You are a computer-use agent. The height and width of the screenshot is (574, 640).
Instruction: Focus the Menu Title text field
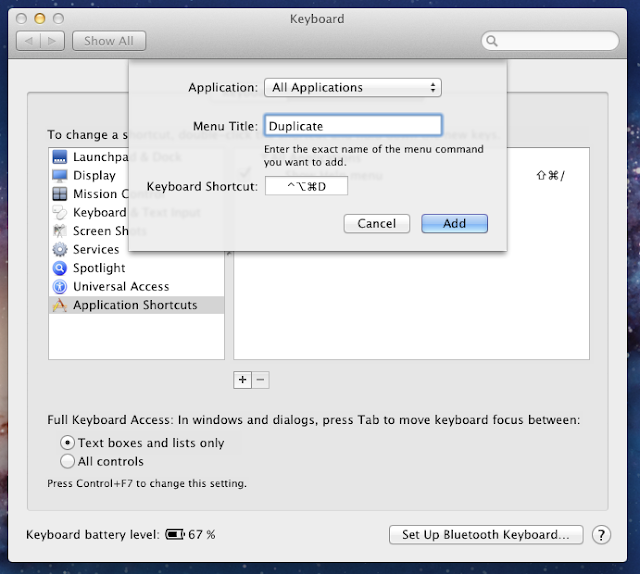coord(353,125)
